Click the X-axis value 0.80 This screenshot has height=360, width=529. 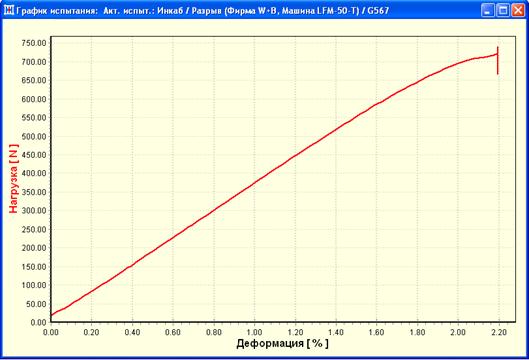click(x=214, y=332)
